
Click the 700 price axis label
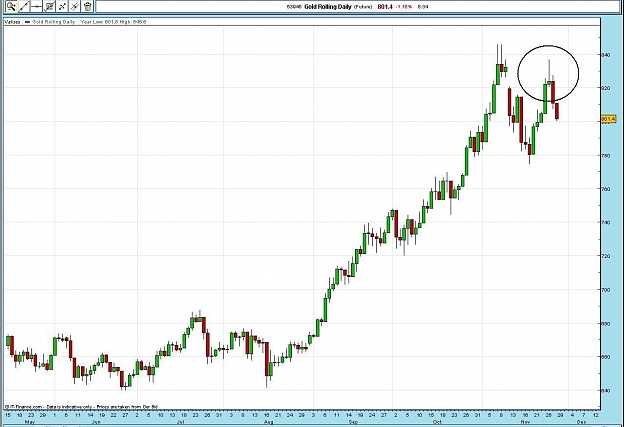[605, 290]
